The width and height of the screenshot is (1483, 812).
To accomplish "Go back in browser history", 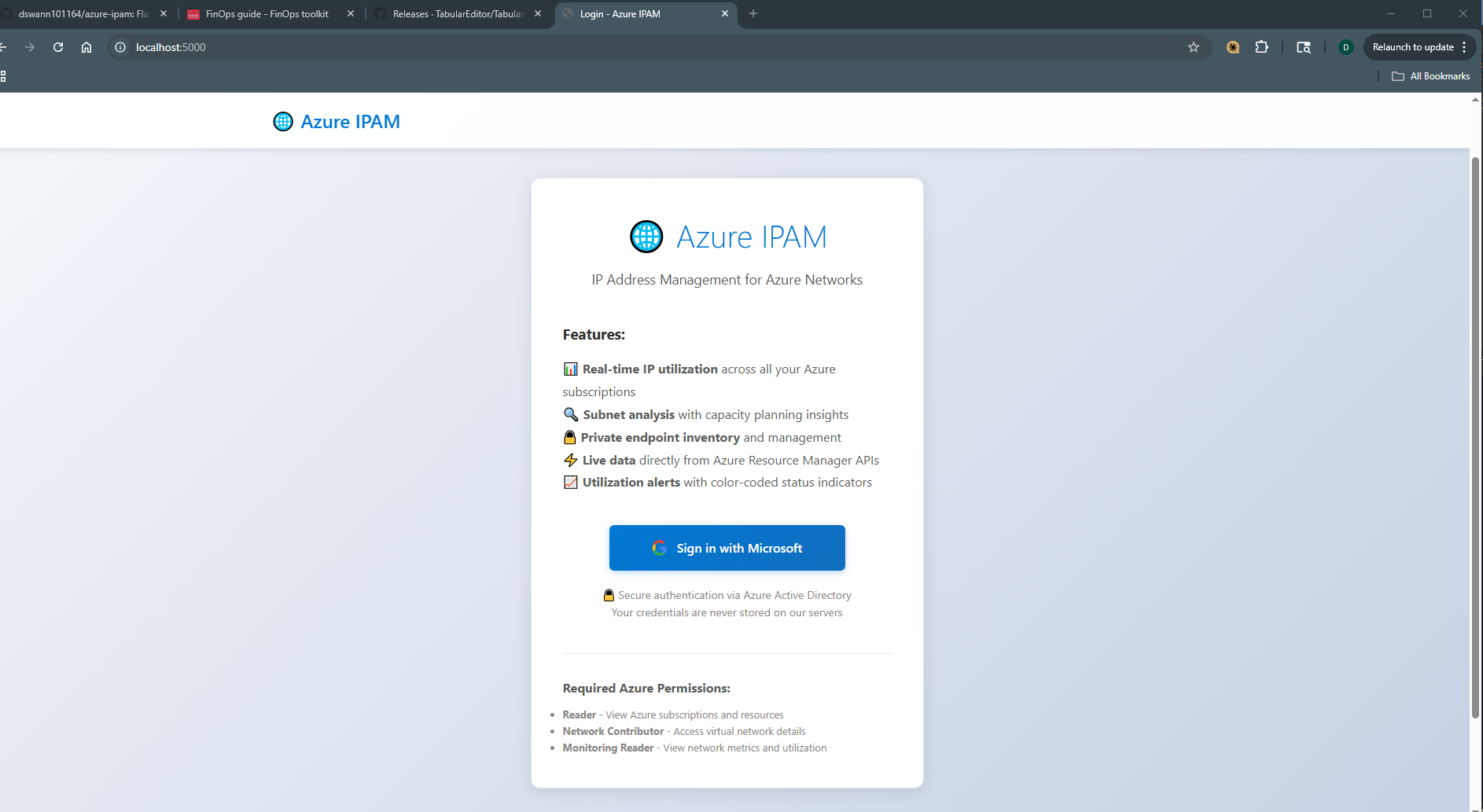I will coord(3,47).
